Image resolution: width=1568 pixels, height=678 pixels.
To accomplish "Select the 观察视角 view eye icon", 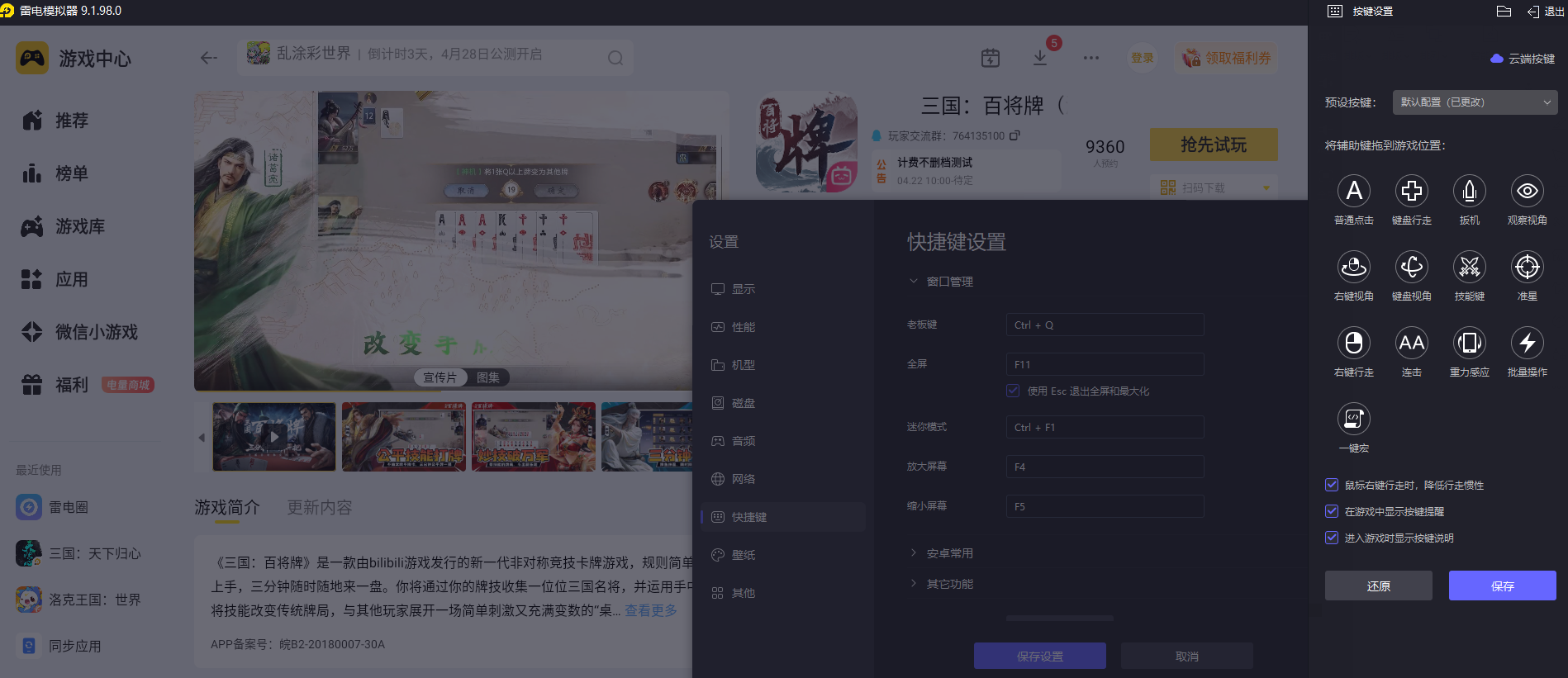I will (1527, 191).
